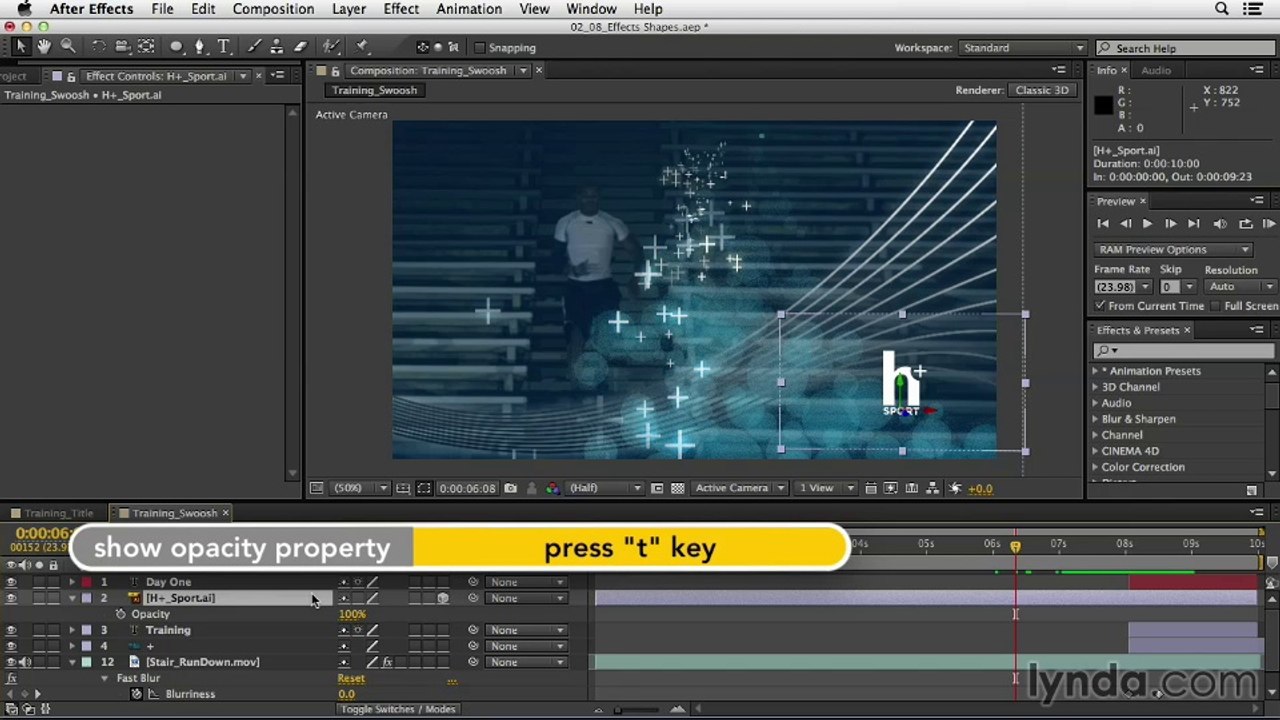
Task: Click Reset for Fast Blur effect
Action: pyautogui.click(x=351, y=678)
